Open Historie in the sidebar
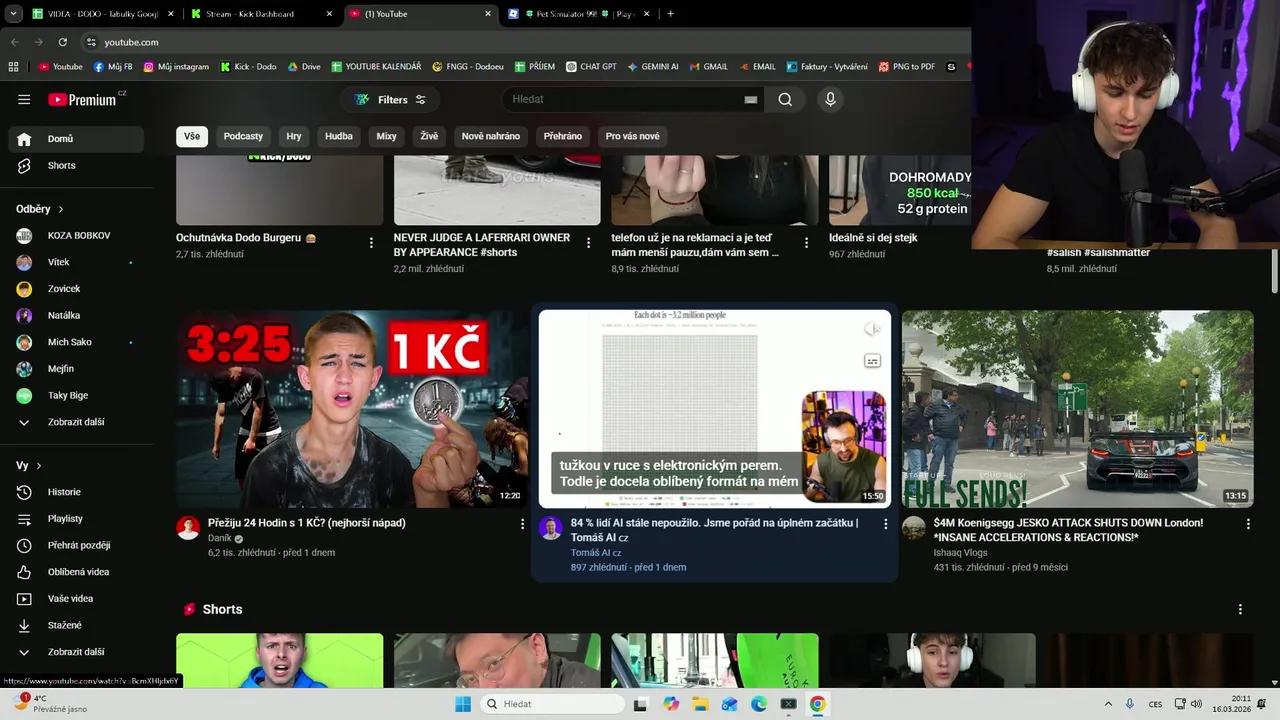 pos(76,492)
